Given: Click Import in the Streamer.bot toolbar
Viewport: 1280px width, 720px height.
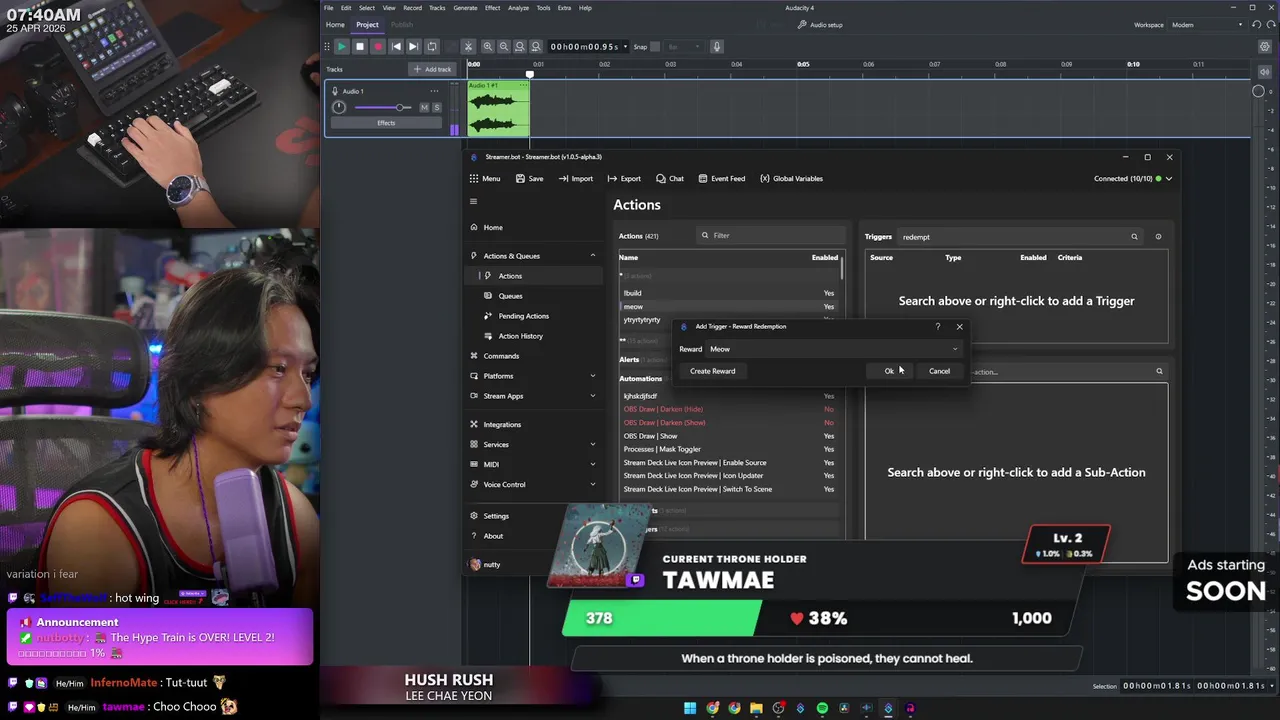Looking at the screenshot, I should point(576,179).
